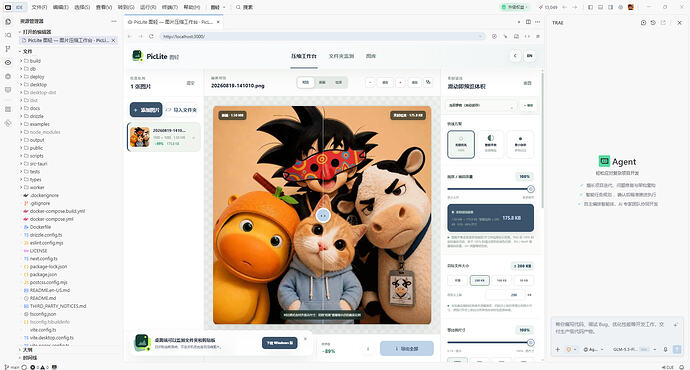
Task: Select the third compression preset card
Action: (x=520, y=144)
